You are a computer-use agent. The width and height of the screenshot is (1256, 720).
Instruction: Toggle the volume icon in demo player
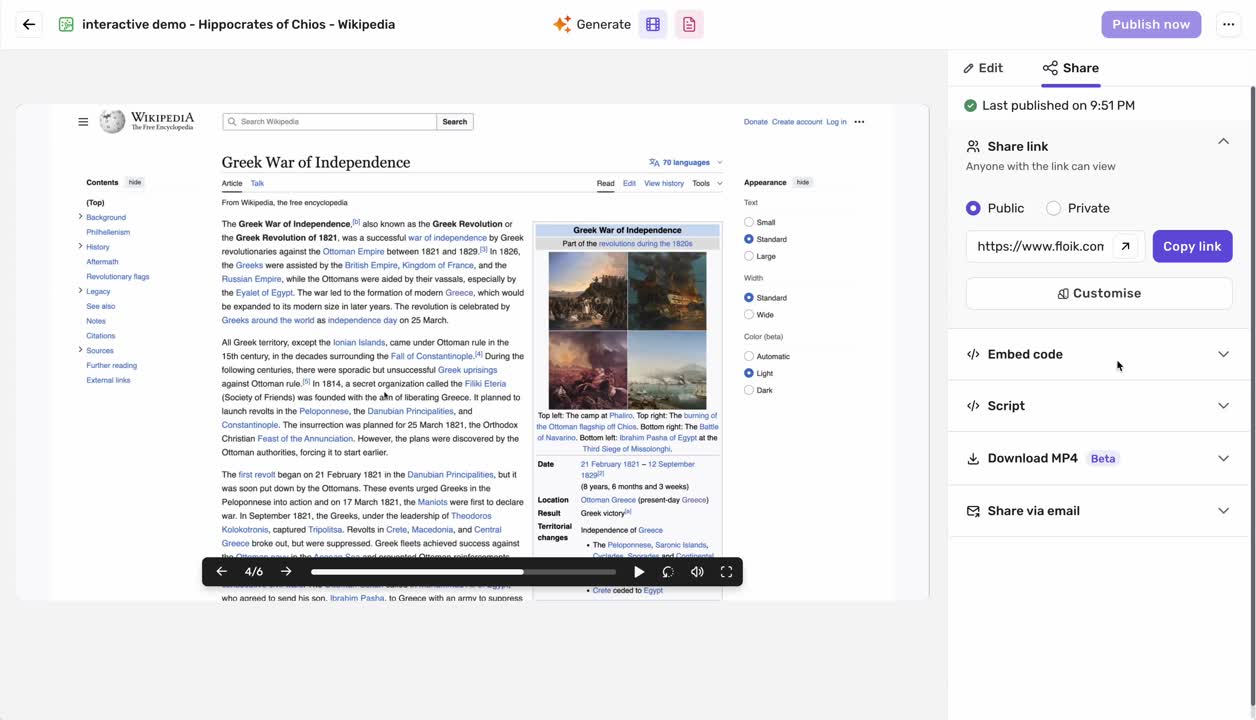(697, 572)
